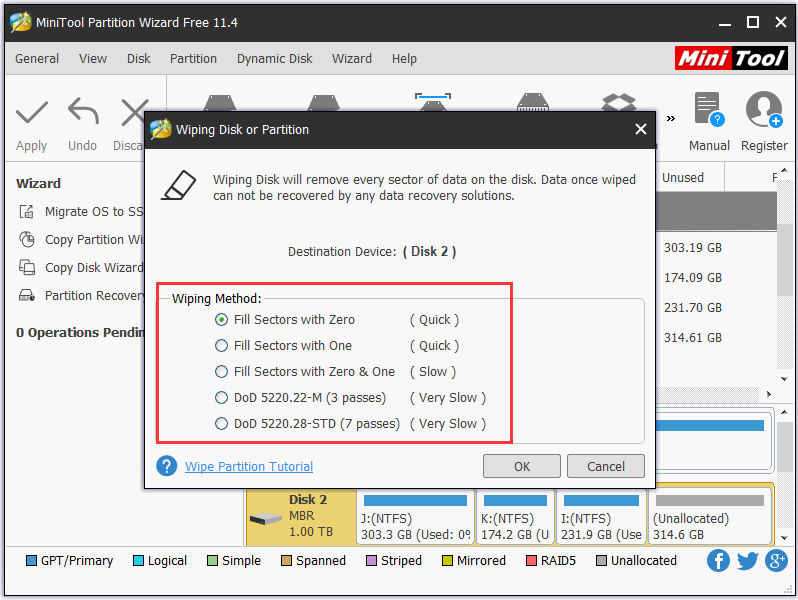Click the Logical cyan legend swatch
Viewport: 798px width, 600px height.
138,560
